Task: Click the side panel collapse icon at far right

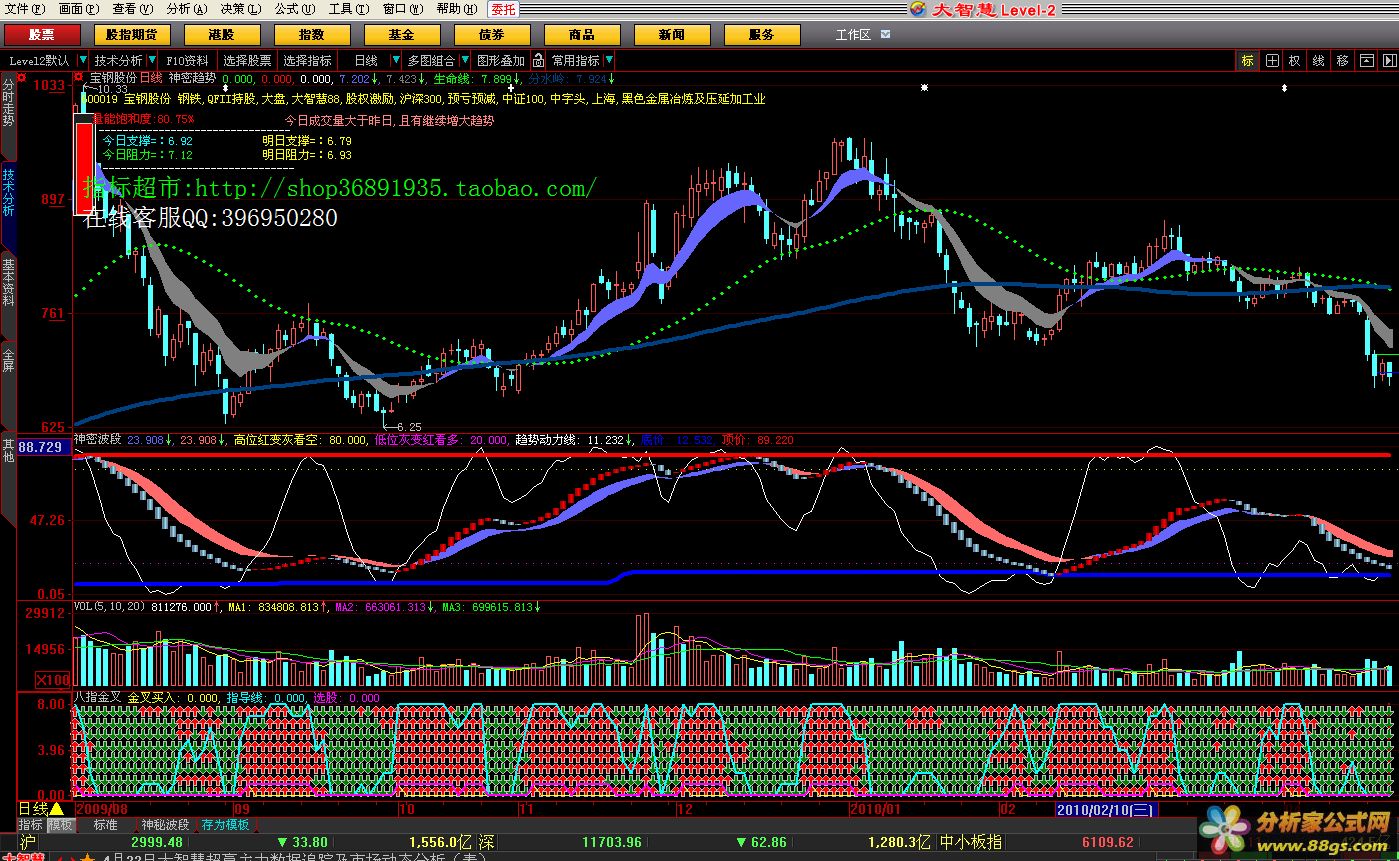Action: (1390, 61)
